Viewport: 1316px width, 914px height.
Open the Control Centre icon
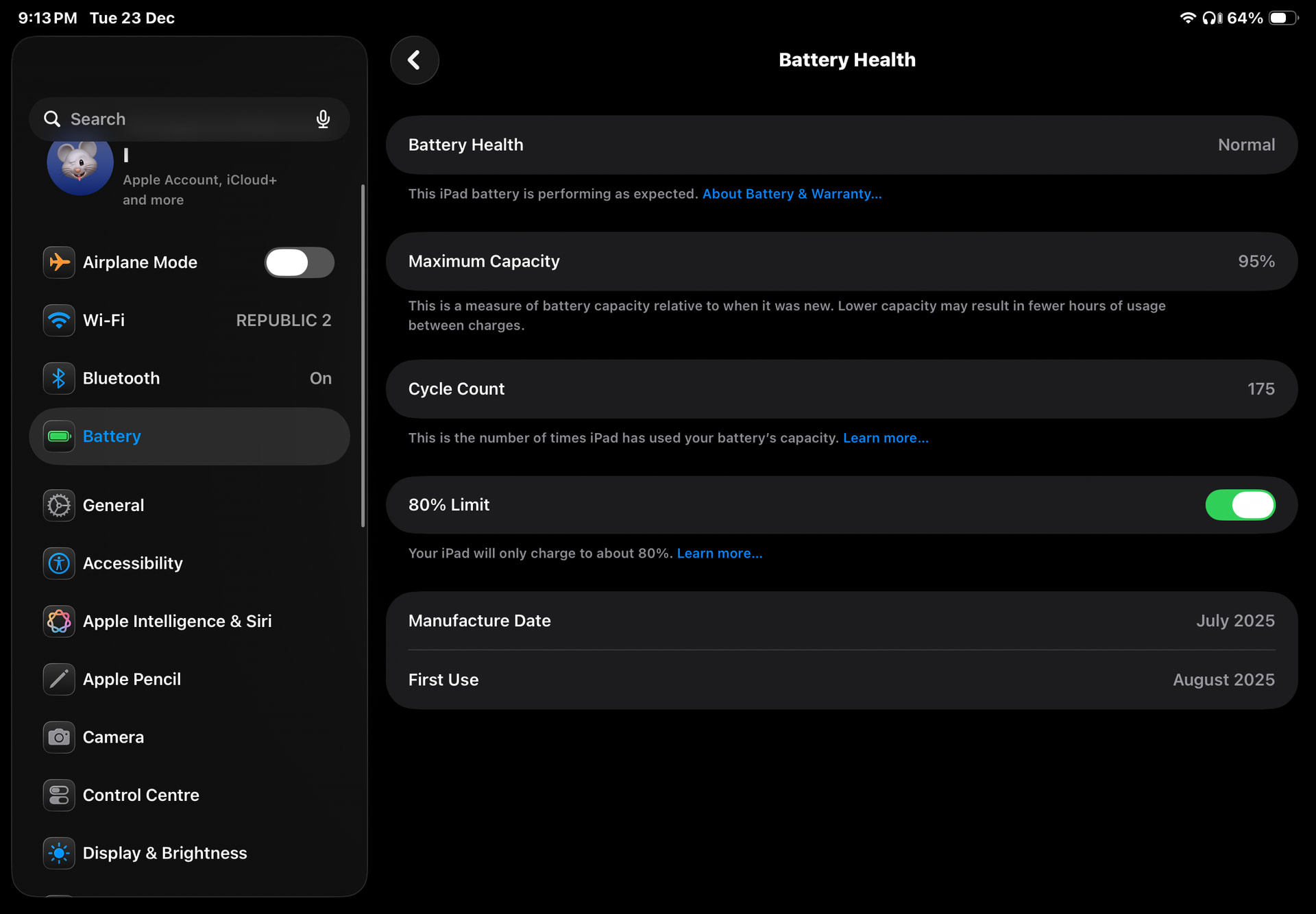(59, 795)
